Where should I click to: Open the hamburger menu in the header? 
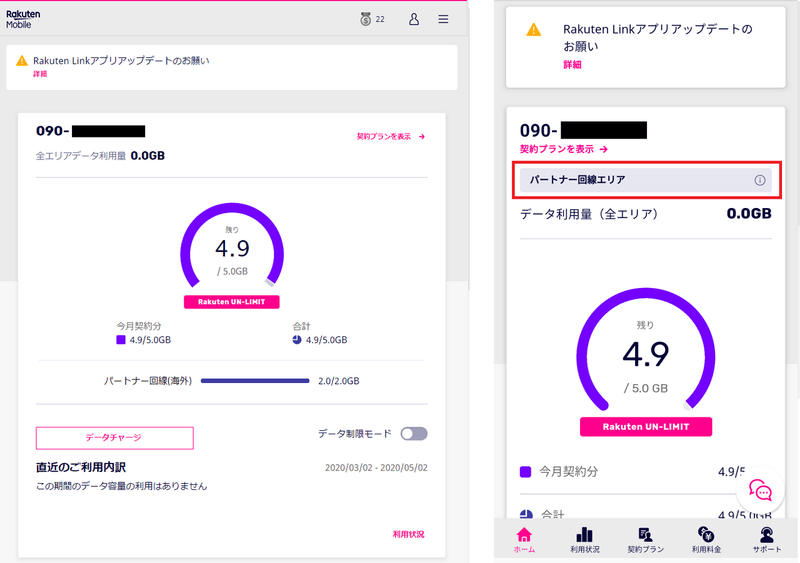[443, 19]
